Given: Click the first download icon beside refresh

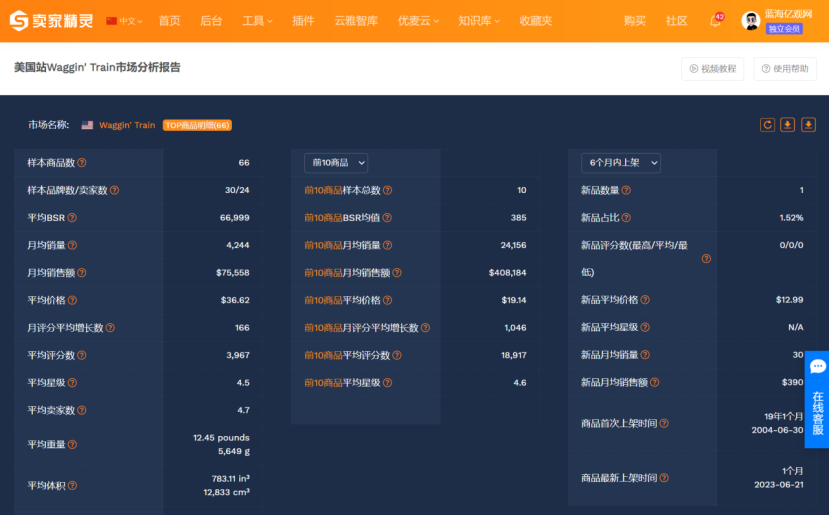Looking at the screenshot, I should tap(788, 125).
